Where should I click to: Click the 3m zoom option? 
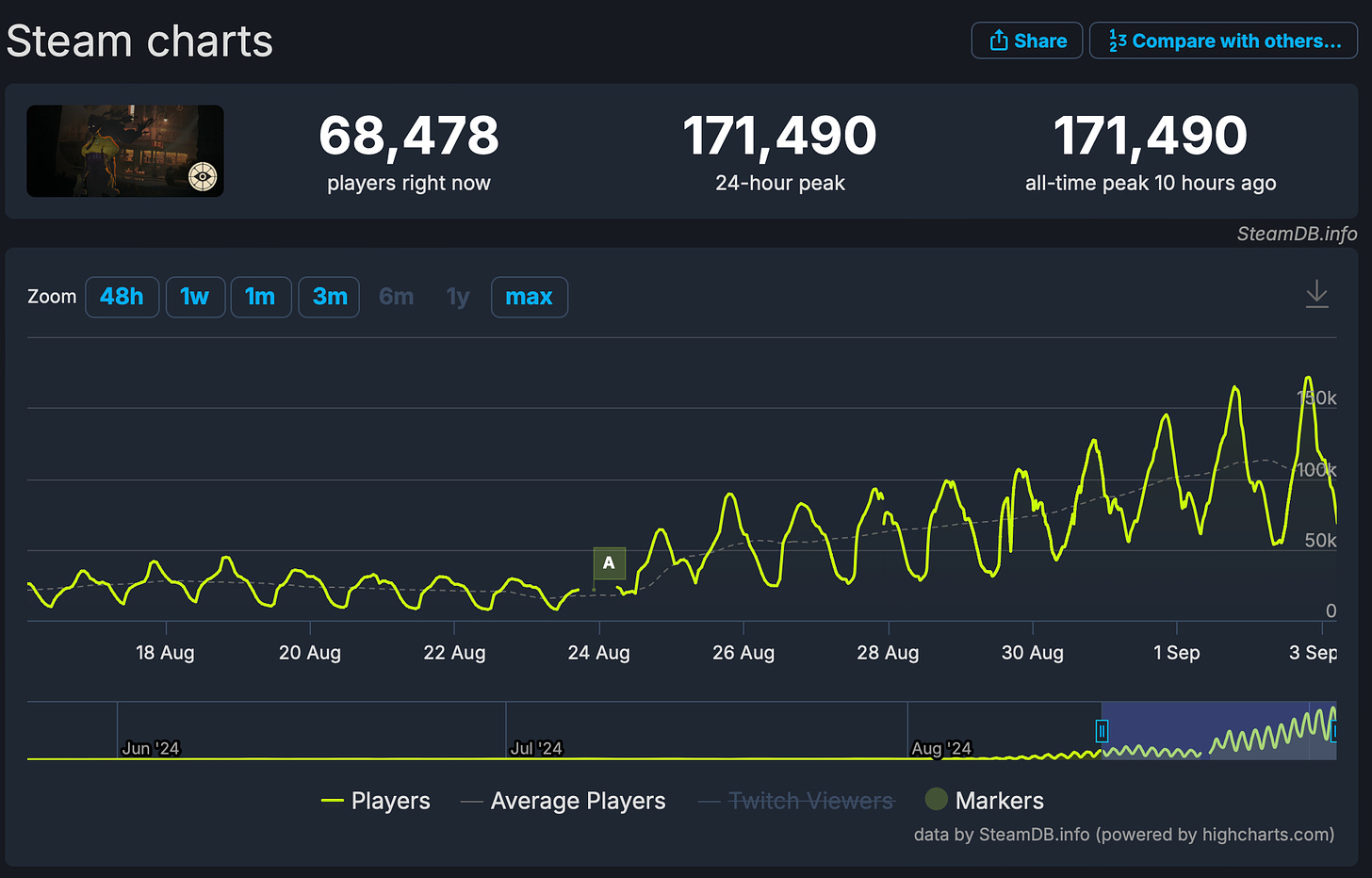(329, 297)
